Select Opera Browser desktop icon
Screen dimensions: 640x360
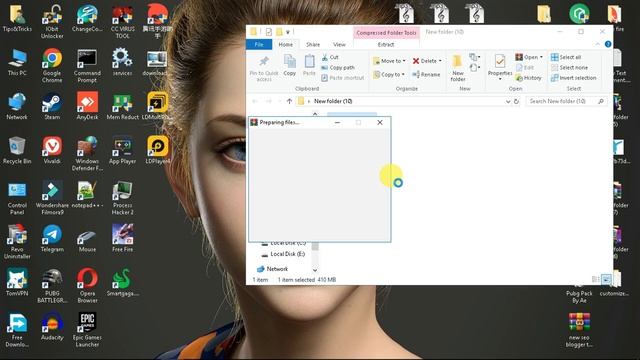tap(87, 285)
